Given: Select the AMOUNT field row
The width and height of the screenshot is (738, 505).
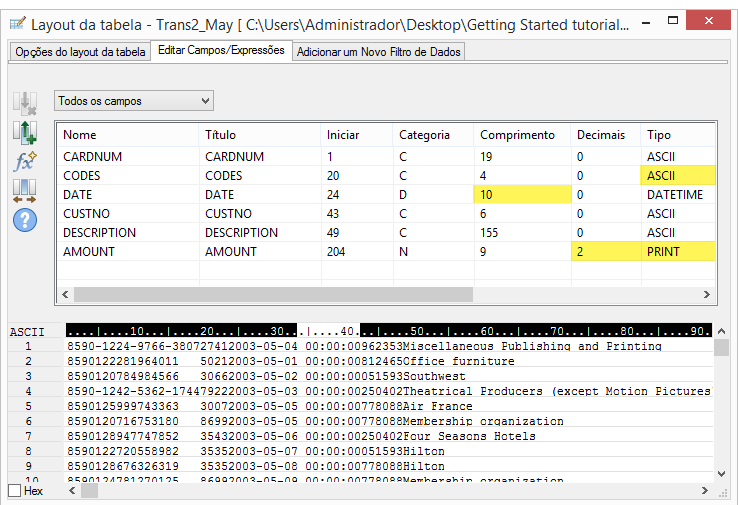Looking at the screenshot, I should click(x=90, y=252).
